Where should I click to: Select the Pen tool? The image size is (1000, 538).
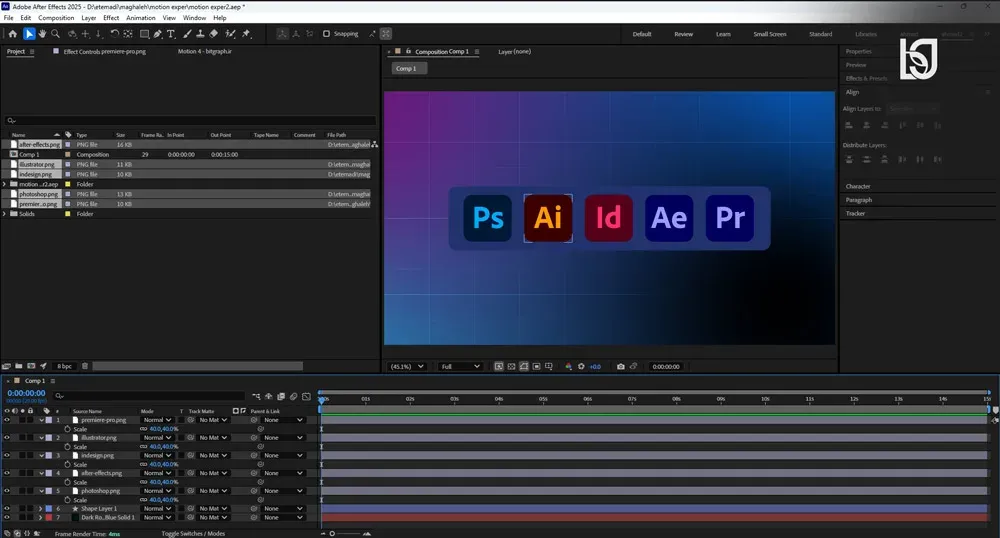[158, 34]
